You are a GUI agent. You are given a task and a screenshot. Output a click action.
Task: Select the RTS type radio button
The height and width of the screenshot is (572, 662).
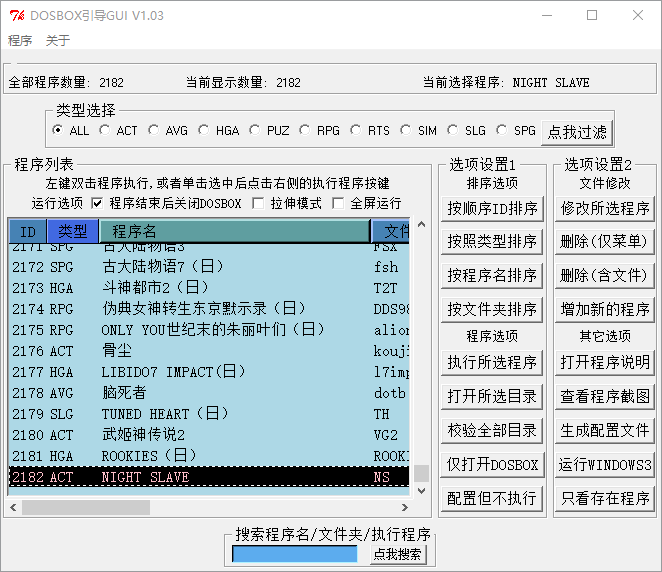pyautogui.click(x=355, y=130)
